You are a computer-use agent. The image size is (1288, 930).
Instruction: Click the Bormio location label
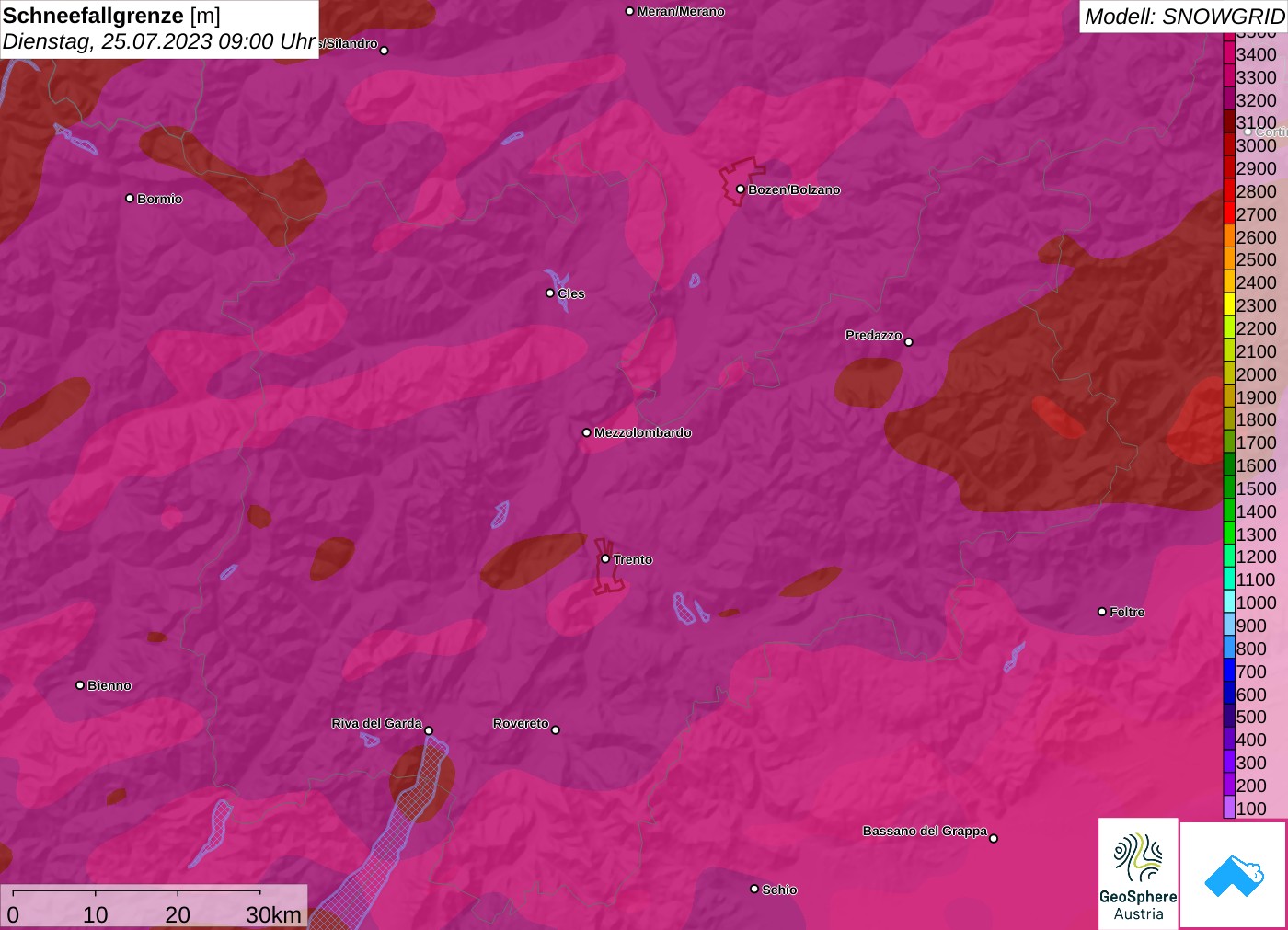(x=160, y=199)
